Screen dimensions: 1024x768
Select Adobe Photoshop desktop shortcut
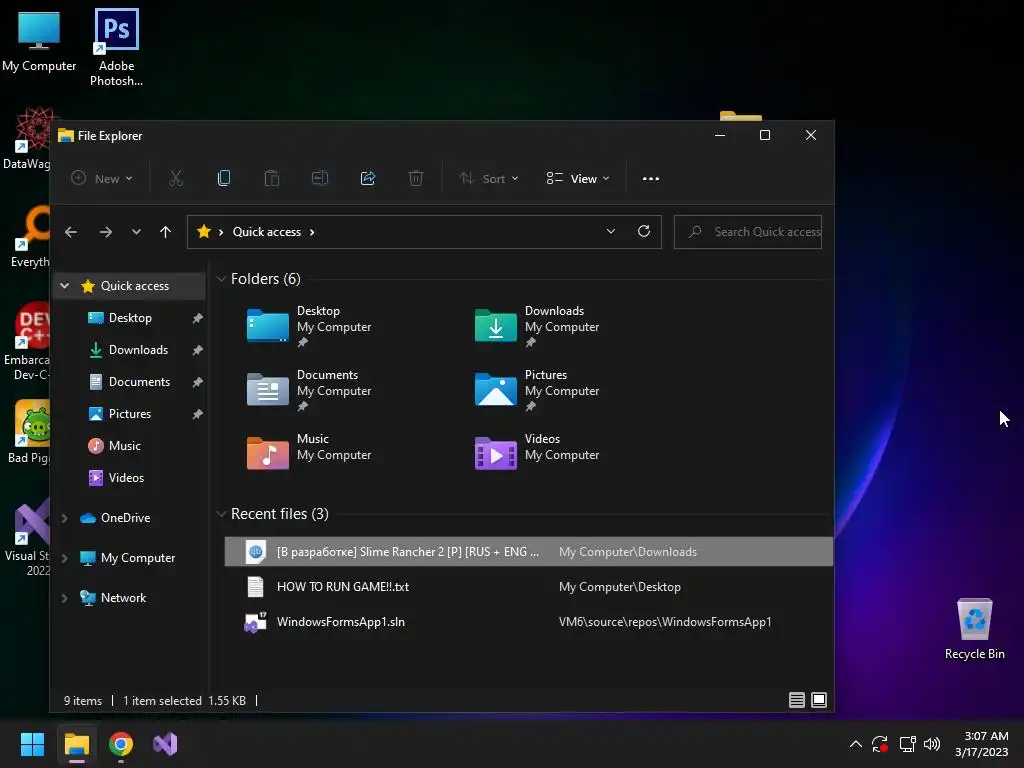(x=116, y=47)
